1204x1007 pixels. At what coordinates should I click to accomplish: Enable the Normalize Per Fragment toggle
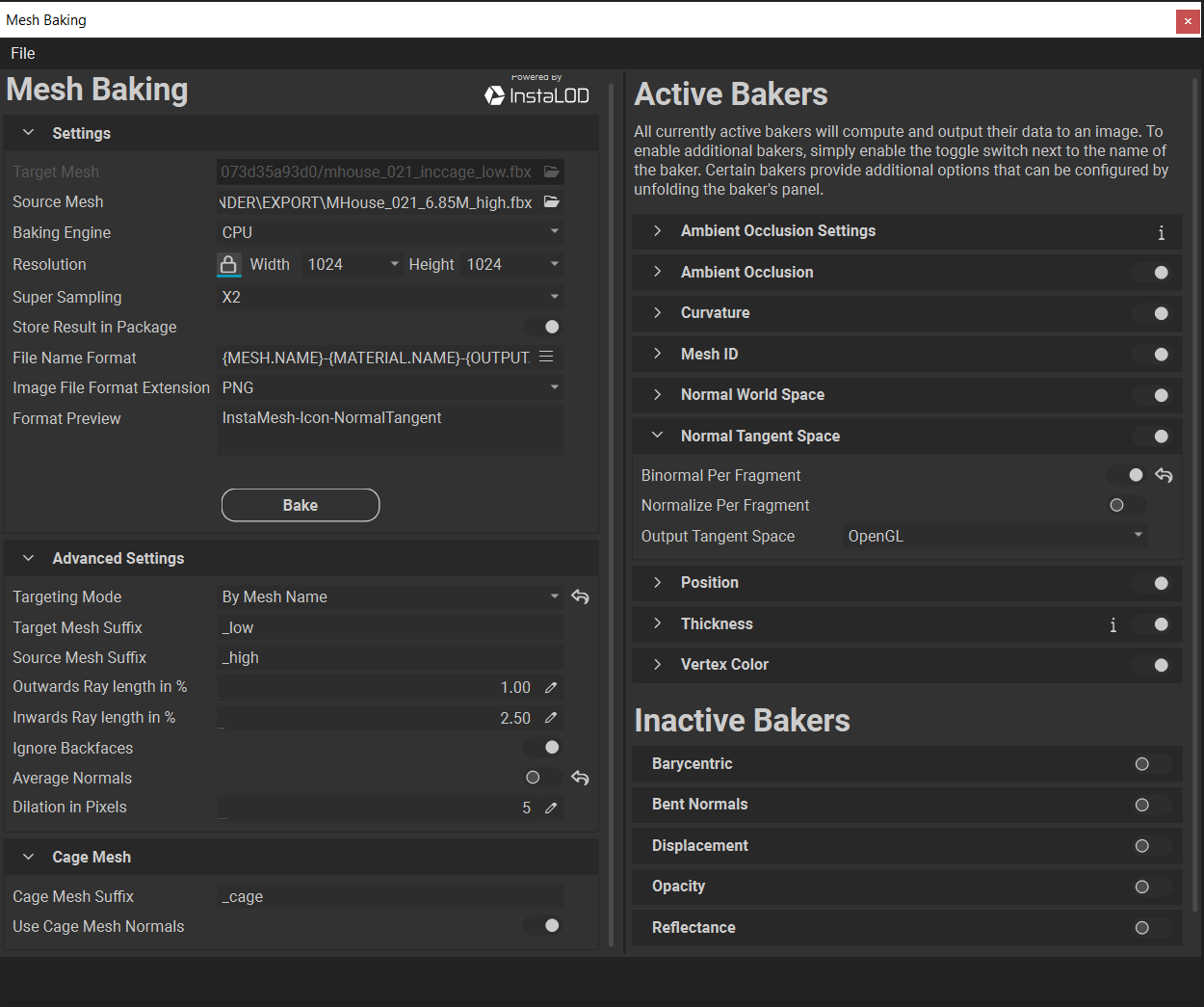click(1126, 505)
